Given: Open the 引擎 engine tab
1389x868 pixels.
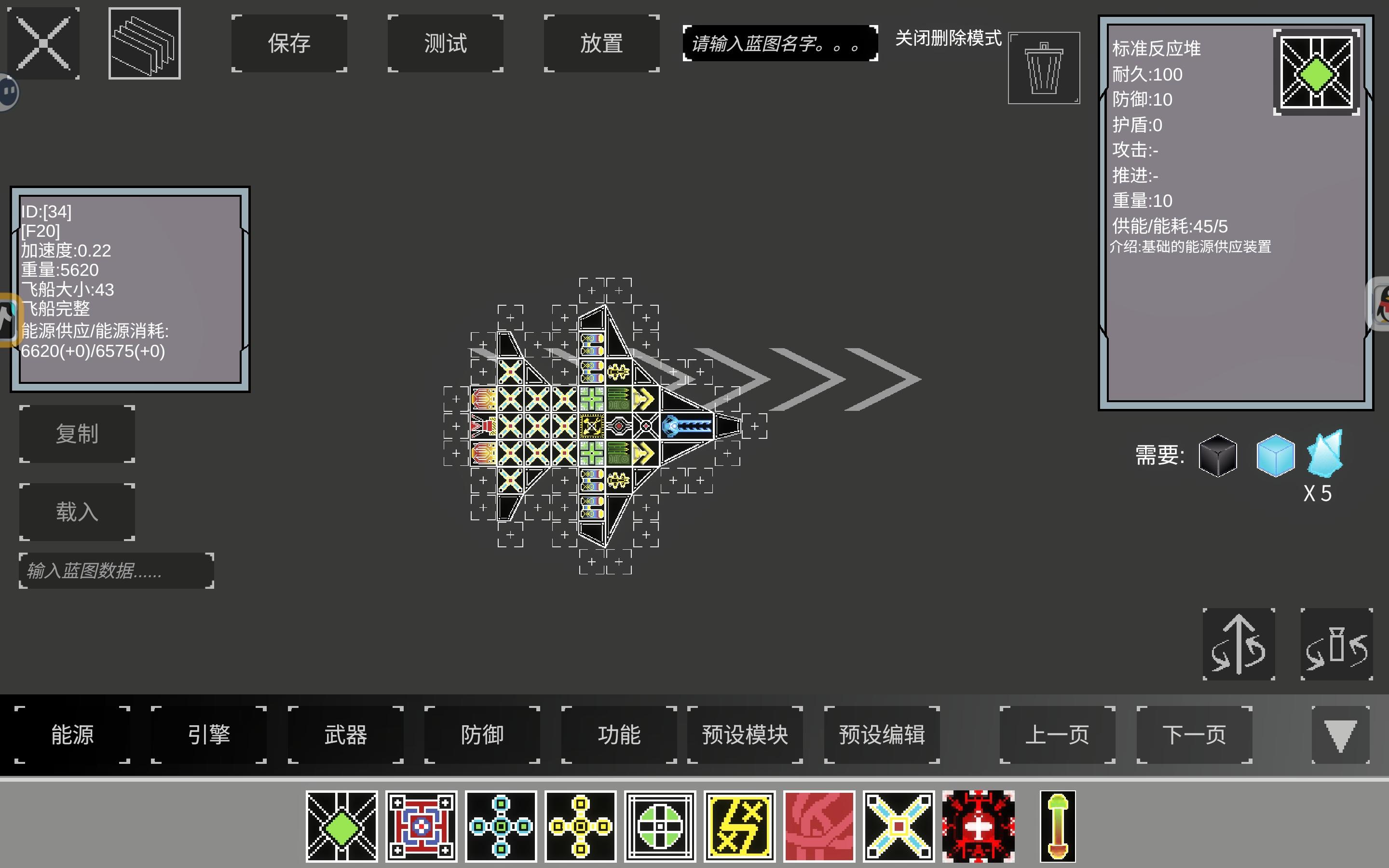Looking at the screenshot, I should coord(209,735).
